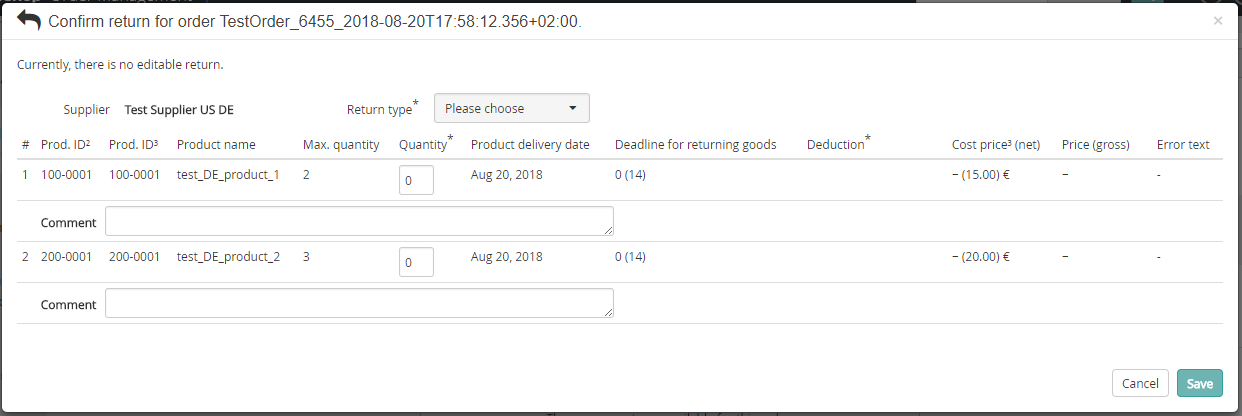Click the Error text column header
This screenshot has height=416, width=1242.
1183,144
